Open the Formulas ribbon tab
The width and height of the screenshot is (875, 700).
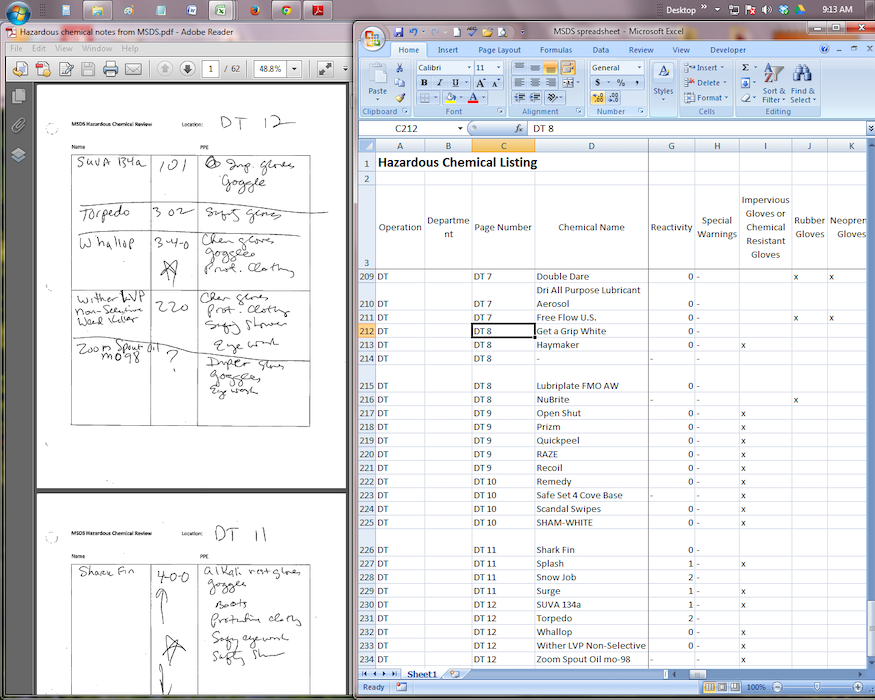(556, 50)
